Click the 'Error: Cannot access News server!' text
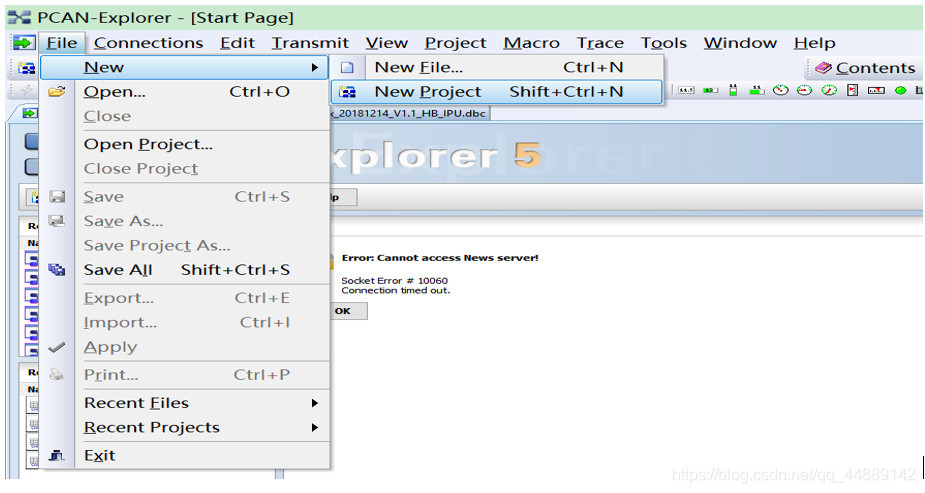This screenshot has width=925, height=493. point(439,258)
